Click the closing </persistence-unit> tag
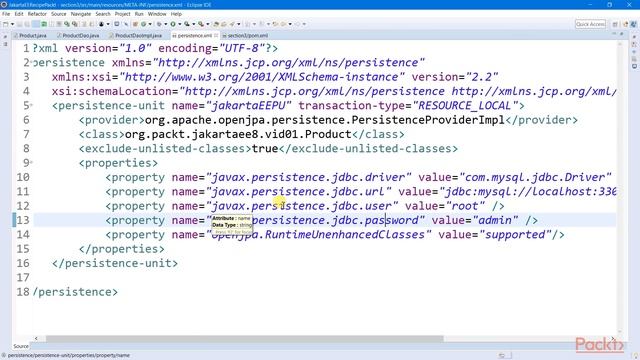640x360 pixels. 115,263
